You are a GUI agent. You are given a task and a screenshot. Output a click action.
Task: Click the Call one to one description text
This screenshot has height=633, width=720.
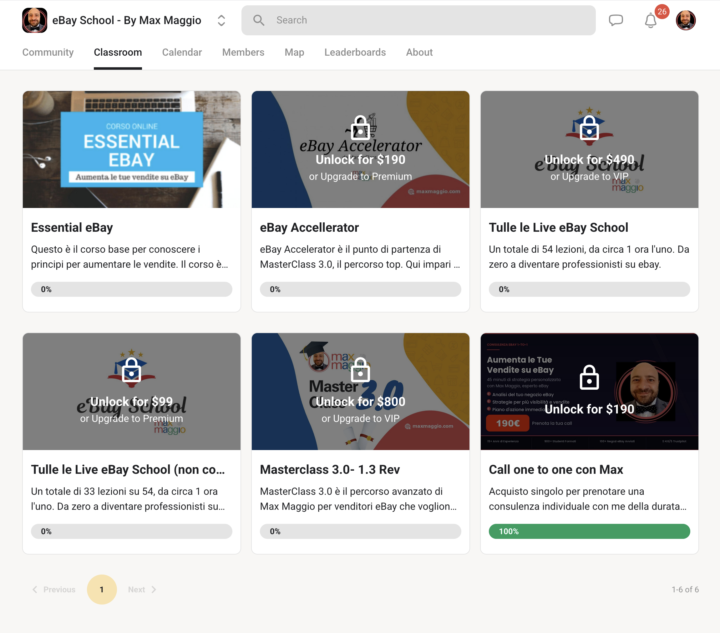click(x=587, y=499)
